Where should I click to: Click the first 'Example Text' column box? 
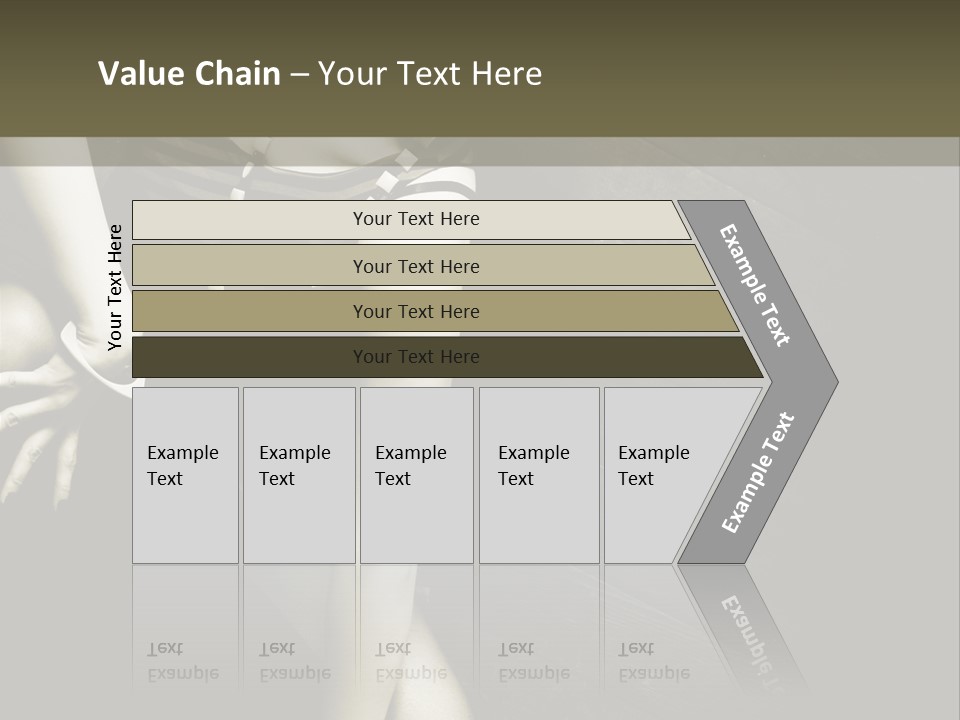click(x=186, y=475)
